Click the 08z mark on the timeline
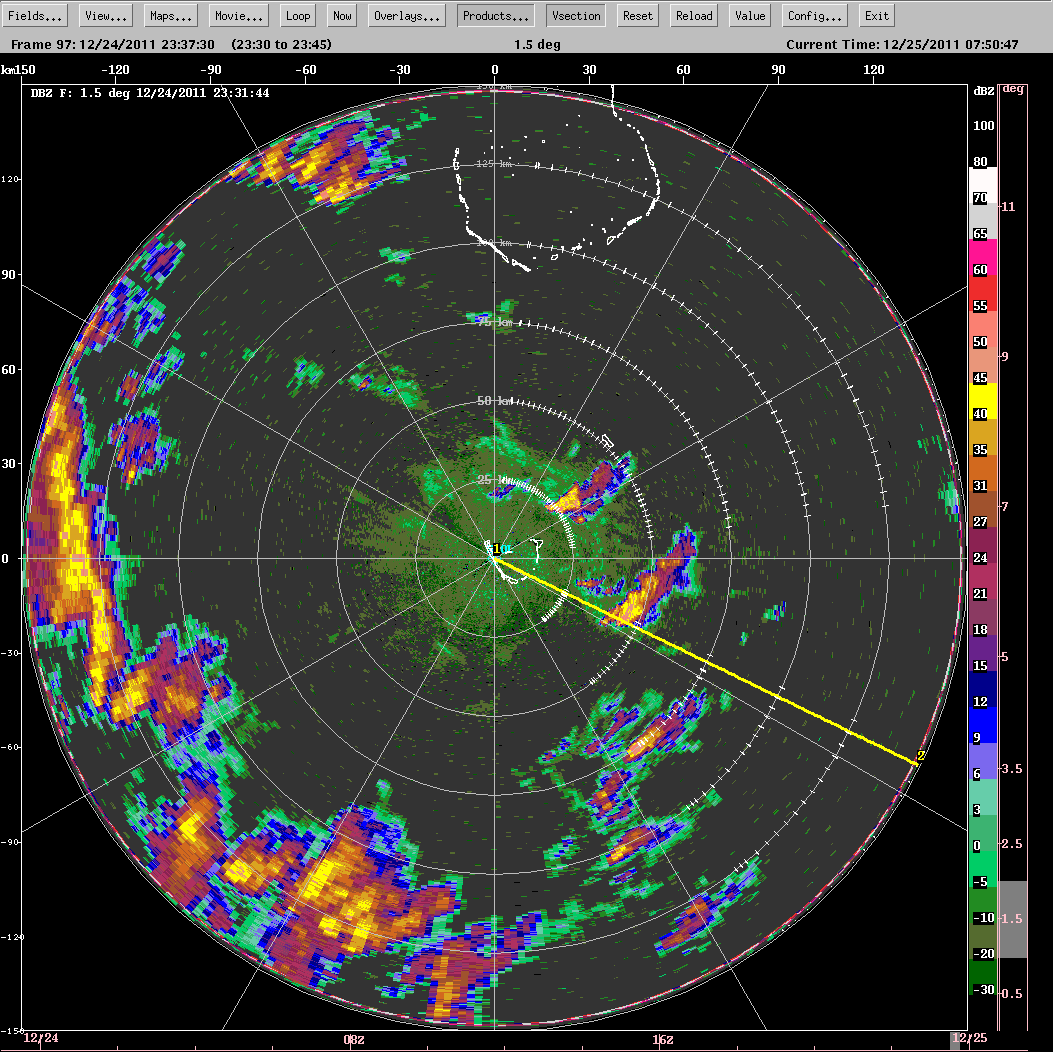Screen dimensions: 1053x1052 tap(353, 1040)
